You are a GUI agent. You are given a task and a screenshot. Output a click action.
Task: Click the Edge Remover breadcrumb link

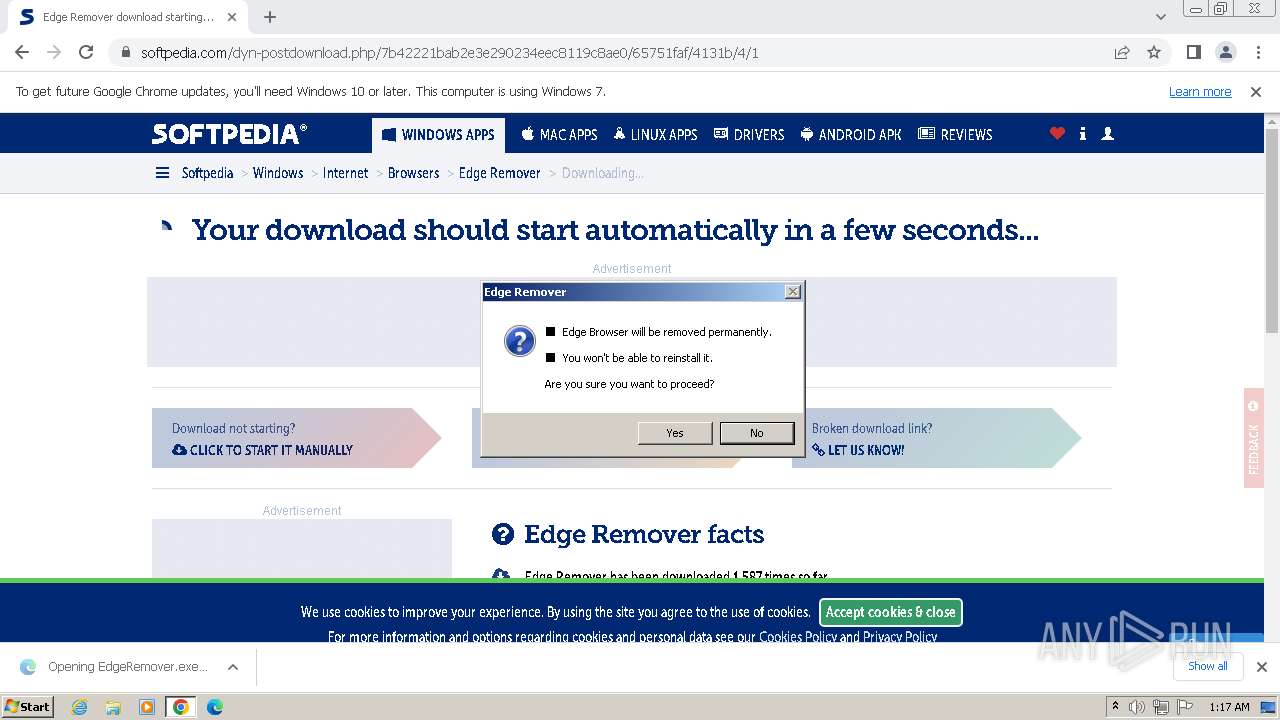tap(499, 173)
